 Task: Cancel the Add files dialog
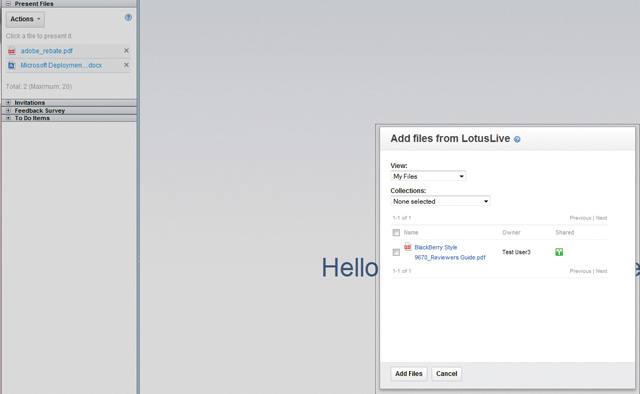[447, 374]
